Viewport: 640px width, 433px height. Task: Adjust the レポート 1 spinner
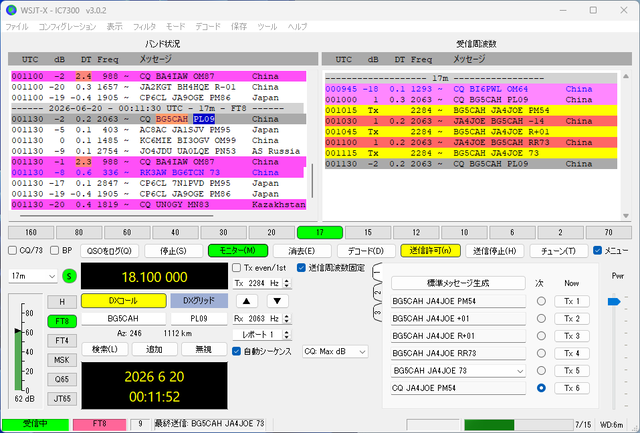point(262,335)
